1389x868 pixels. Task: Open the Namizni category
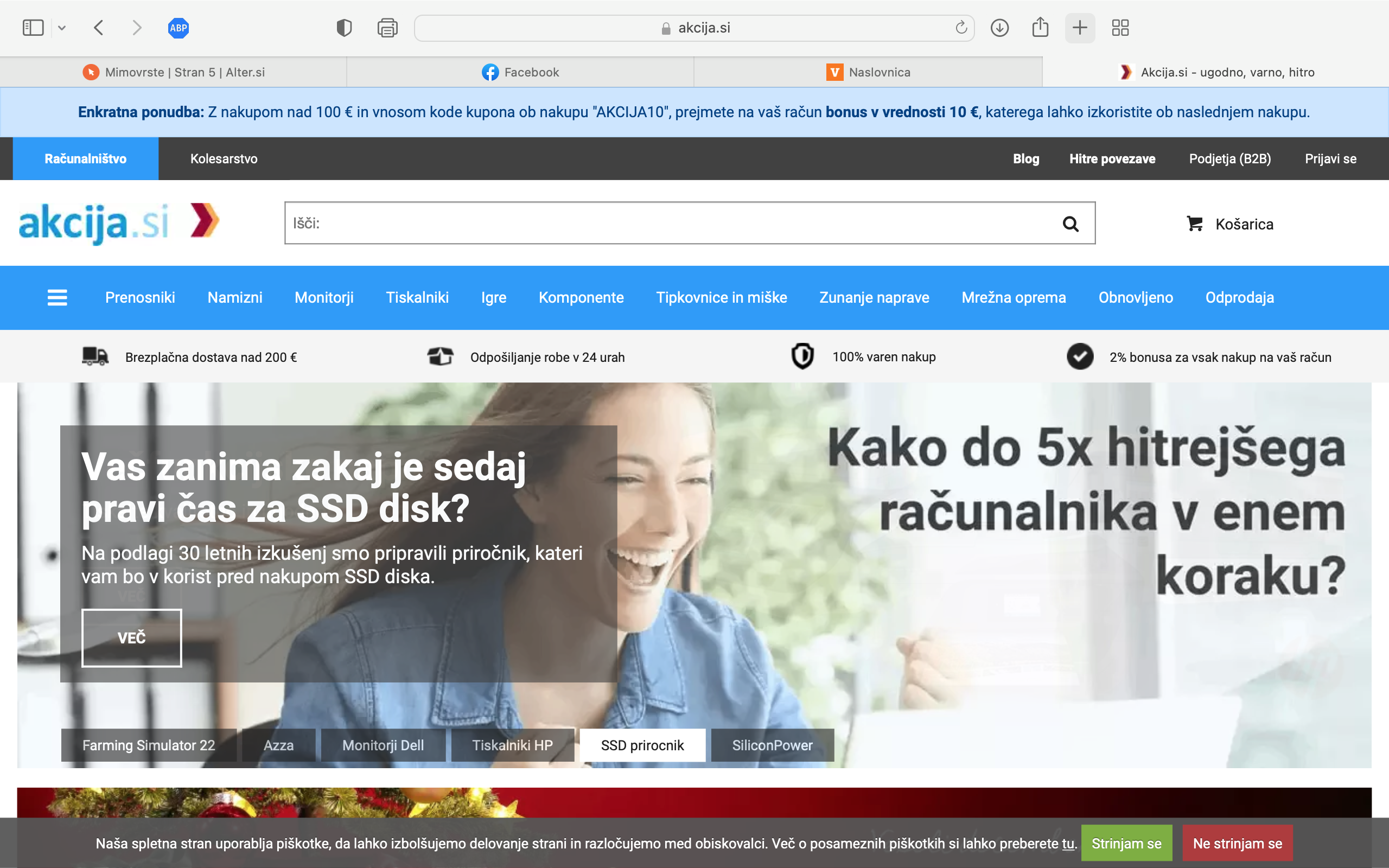coord(235,297)
